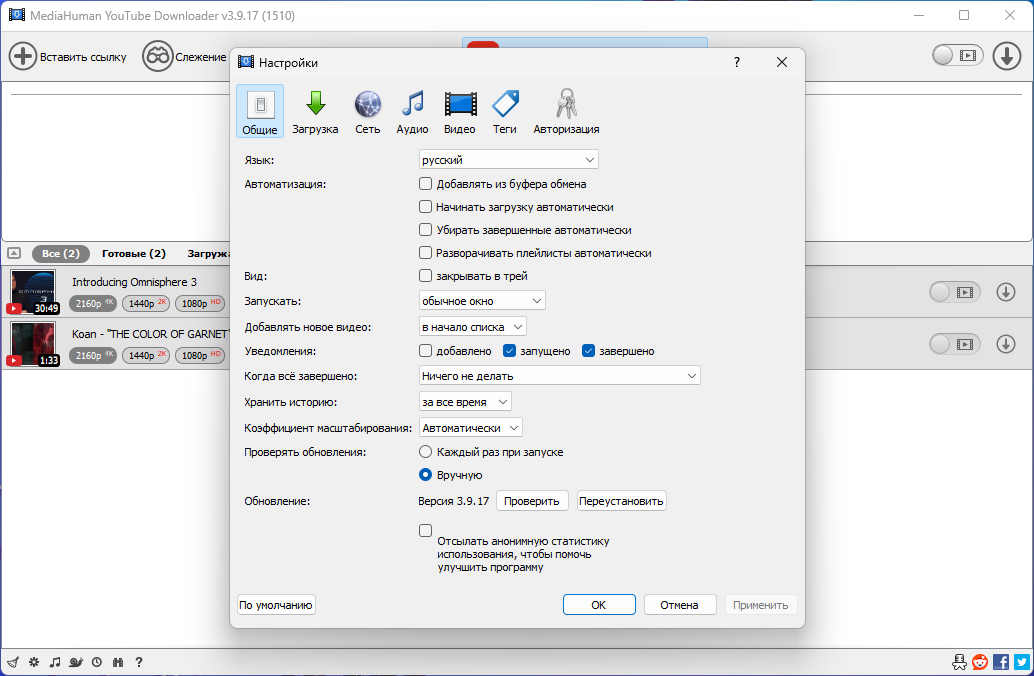Viewport: 1034px width, 676px height.
Task: Select the Все (2) filter tab
Action: click(61, 253)
